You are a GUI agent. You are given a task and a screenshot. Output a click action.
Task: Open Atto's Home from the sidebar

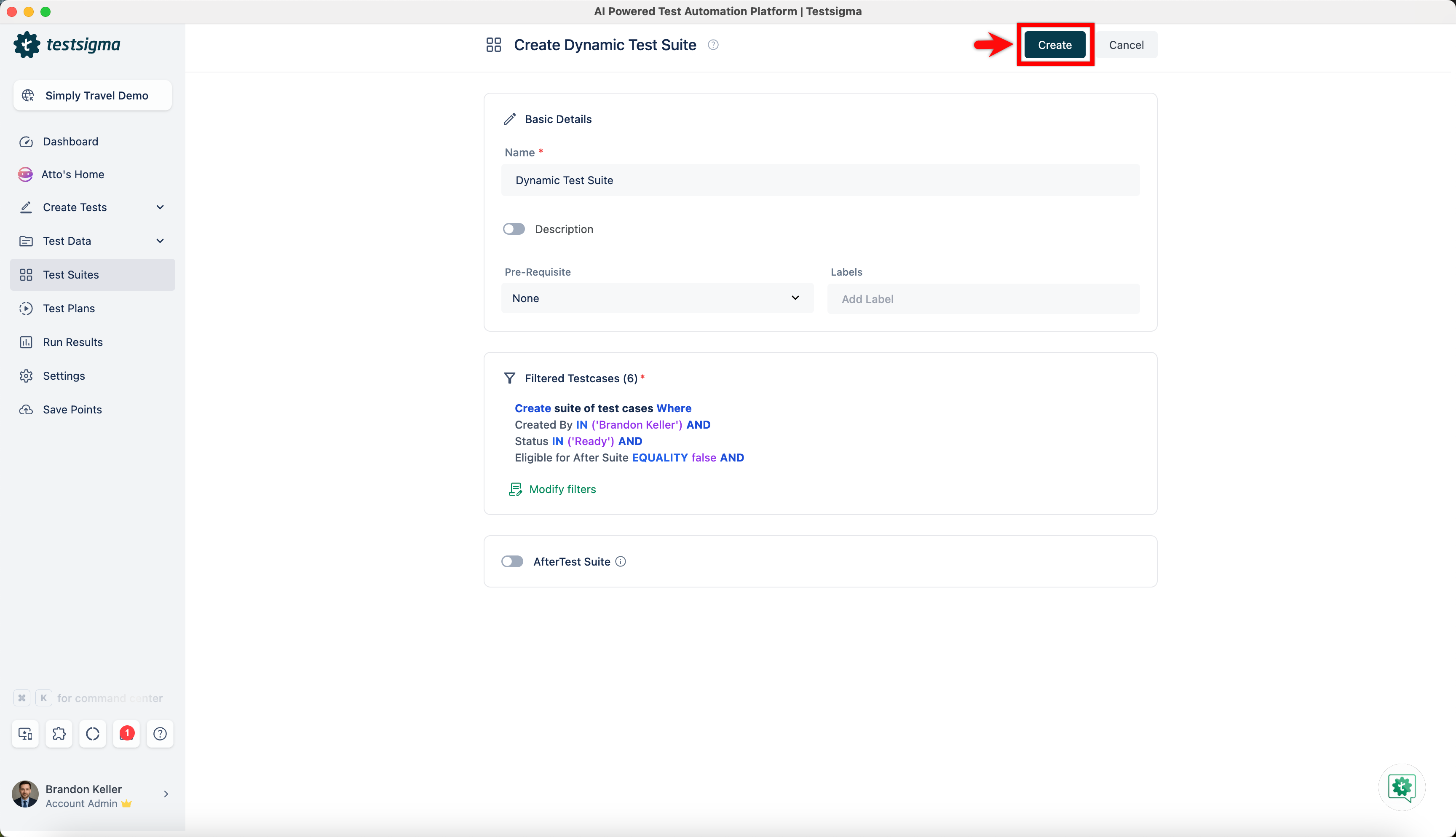click(73, 174)
